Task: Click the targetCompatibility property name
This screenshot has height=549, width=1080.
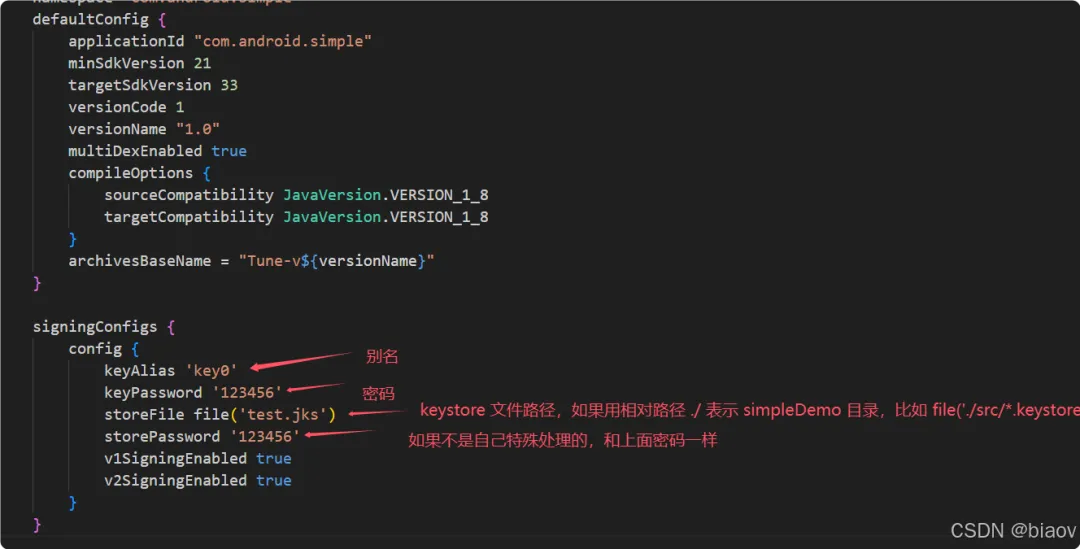Action: tap(189, 217)
